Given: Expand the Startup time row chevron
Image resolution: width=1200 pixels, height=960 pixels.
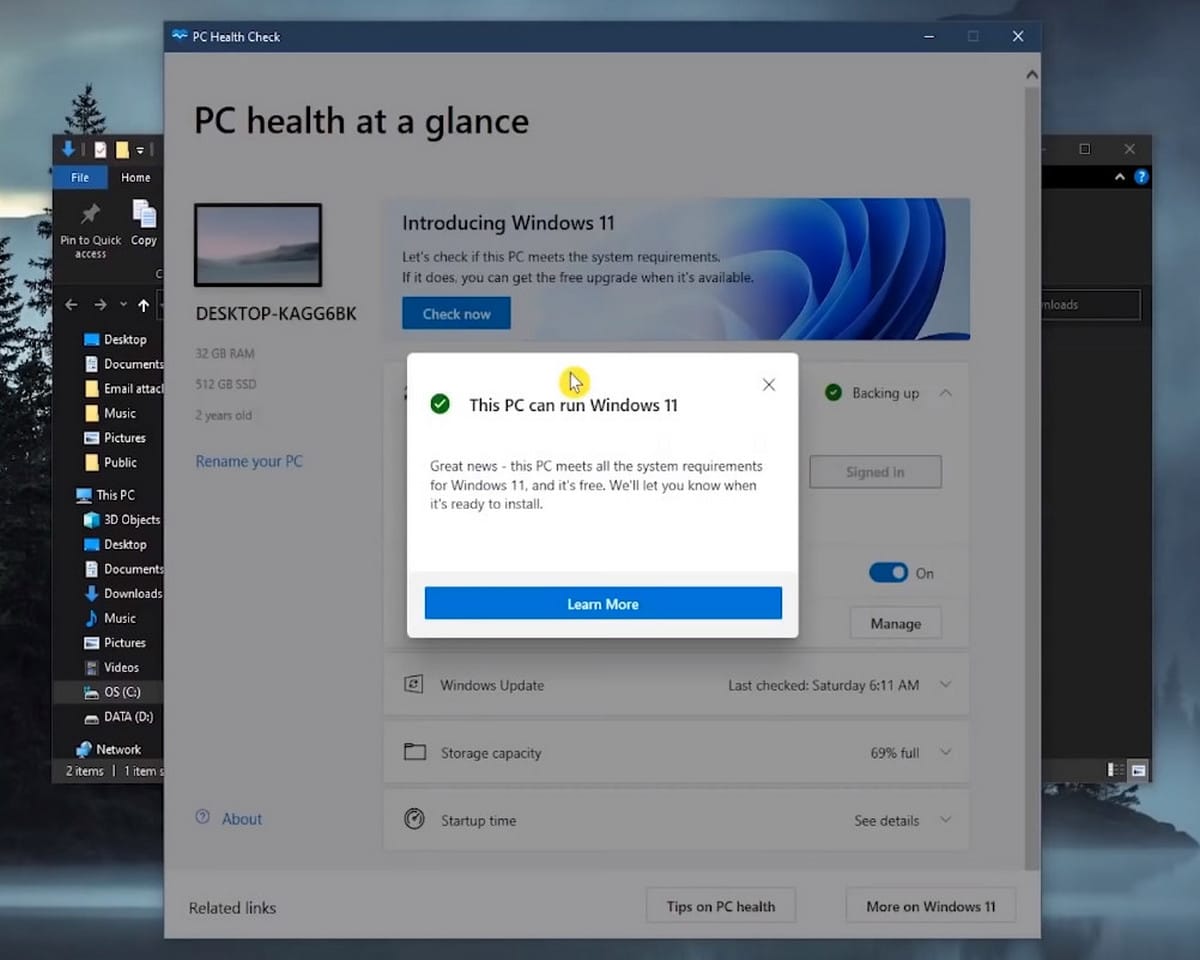Looking at the screenshot, I should coord(945,820).
